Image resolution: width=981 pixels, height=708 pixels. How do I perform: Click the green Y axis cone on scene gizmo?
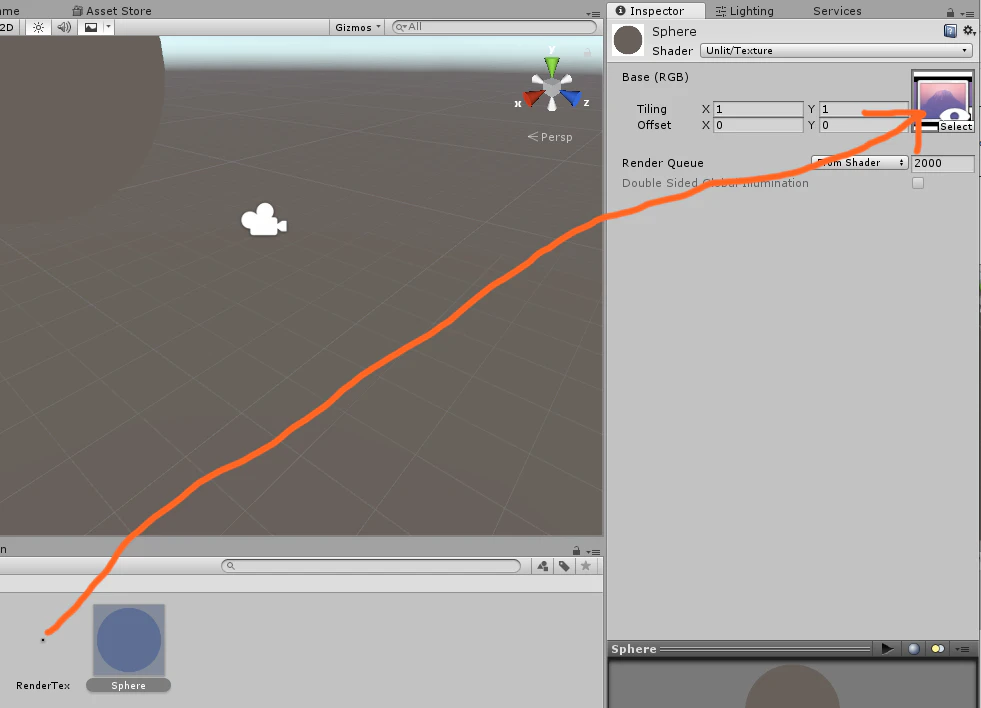(552, 66)
